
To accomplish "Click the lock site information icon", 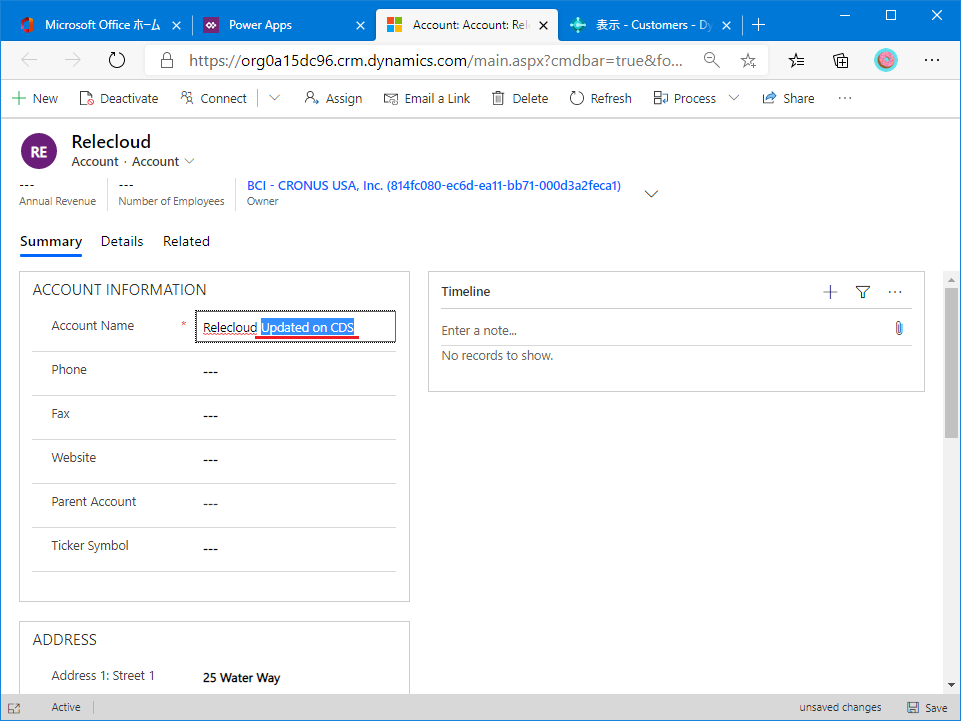I will coord(167,60).
